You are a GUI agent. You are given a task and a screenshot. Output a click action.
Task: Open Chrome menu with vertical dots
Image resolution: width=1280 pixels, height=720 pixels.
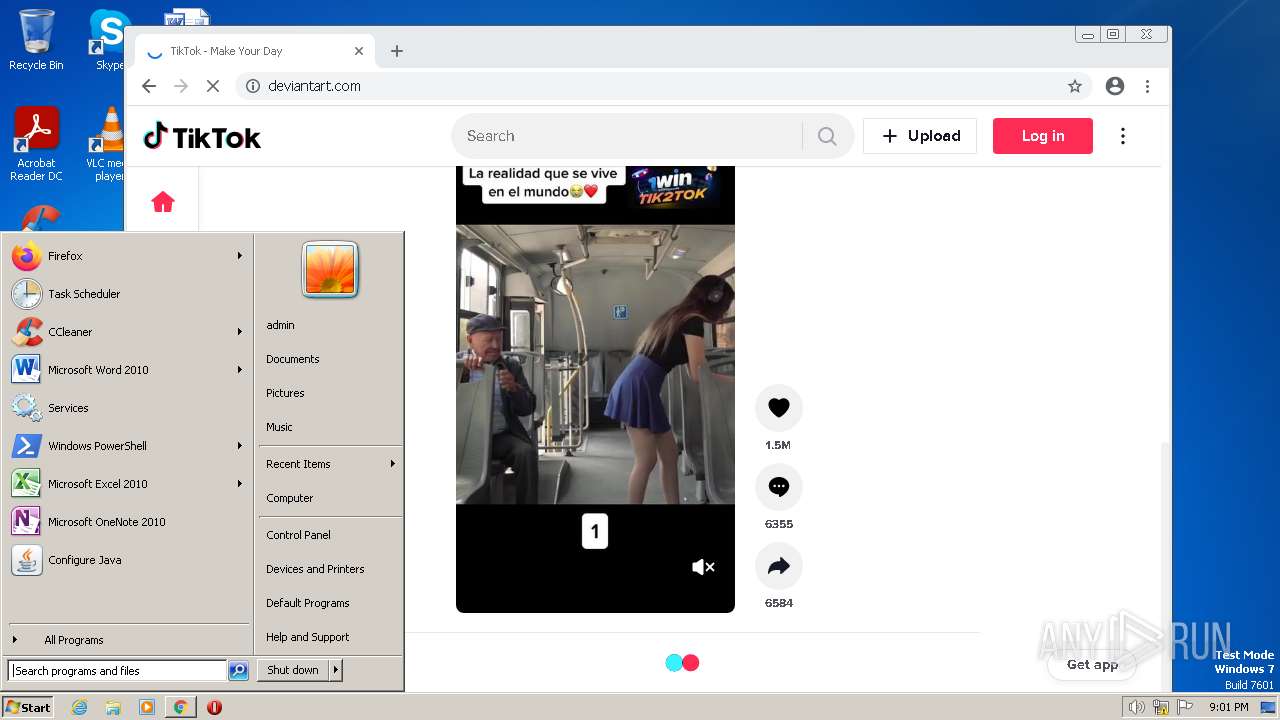[1148, 86]
